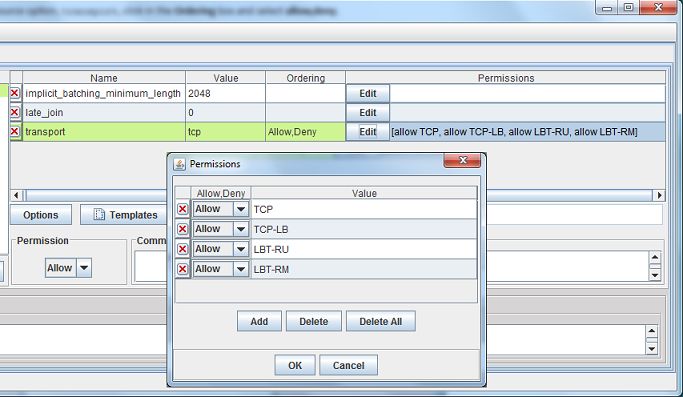Click the LBT-RU value cell
Viewport: 683px width, 397px height.
click(x=364, y=249)
